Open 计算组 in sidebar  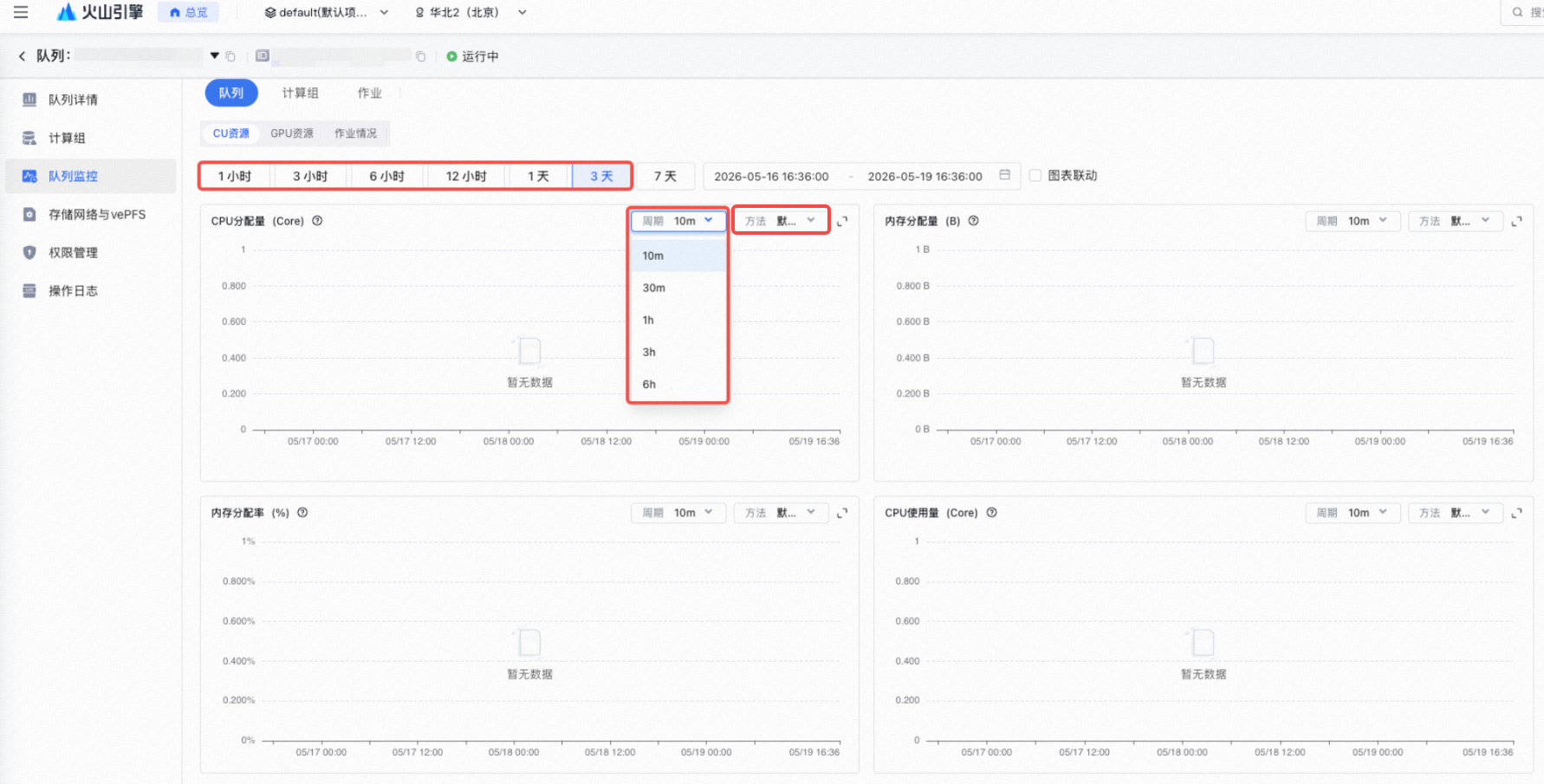(91, 138)
